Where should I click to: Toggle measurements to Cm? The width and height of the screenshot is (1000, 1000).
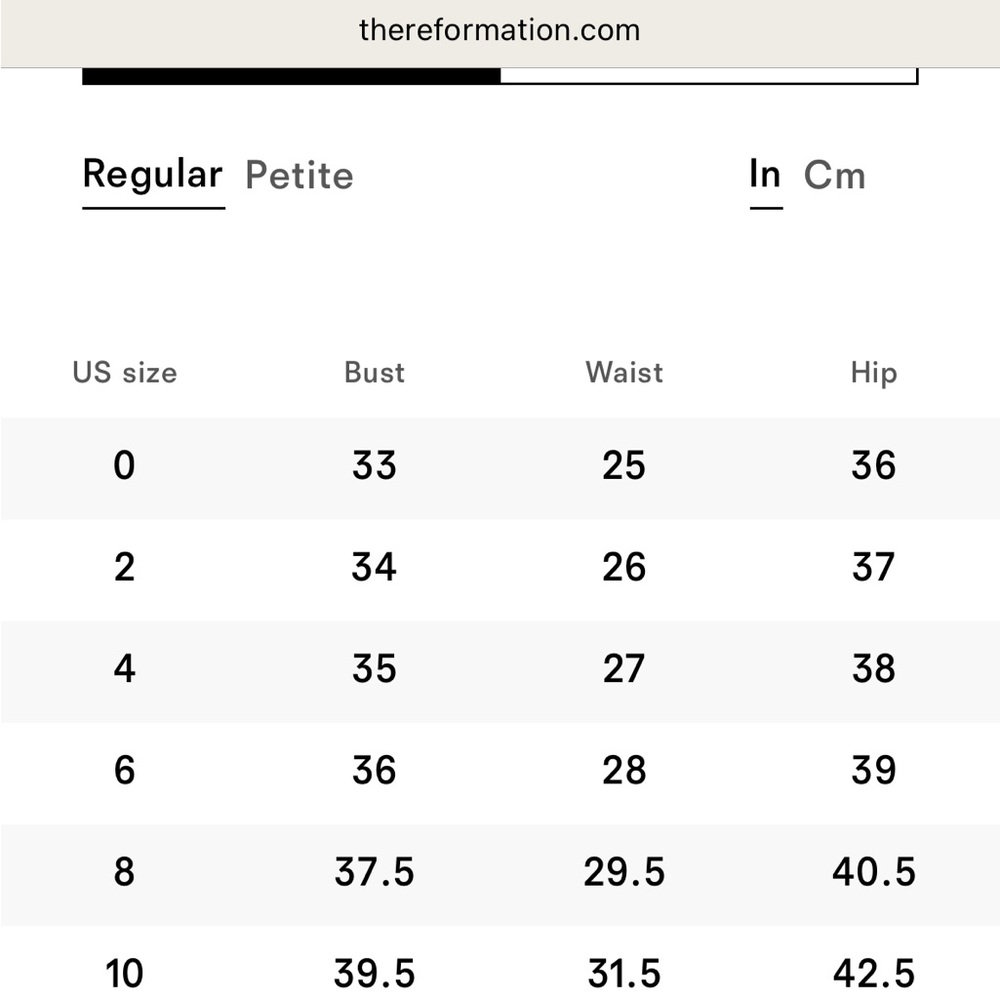coord(834,175)
